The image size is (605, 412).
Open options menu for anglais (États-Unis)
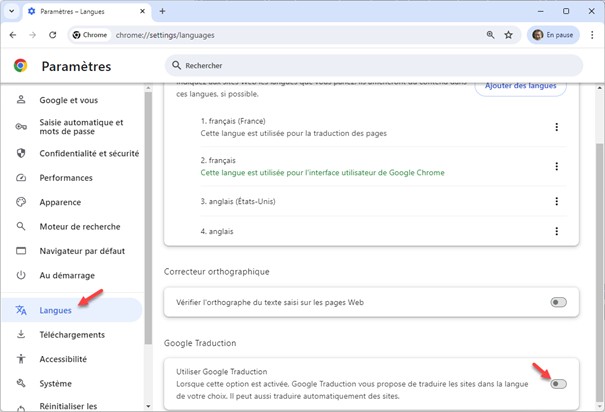[556, 202]
